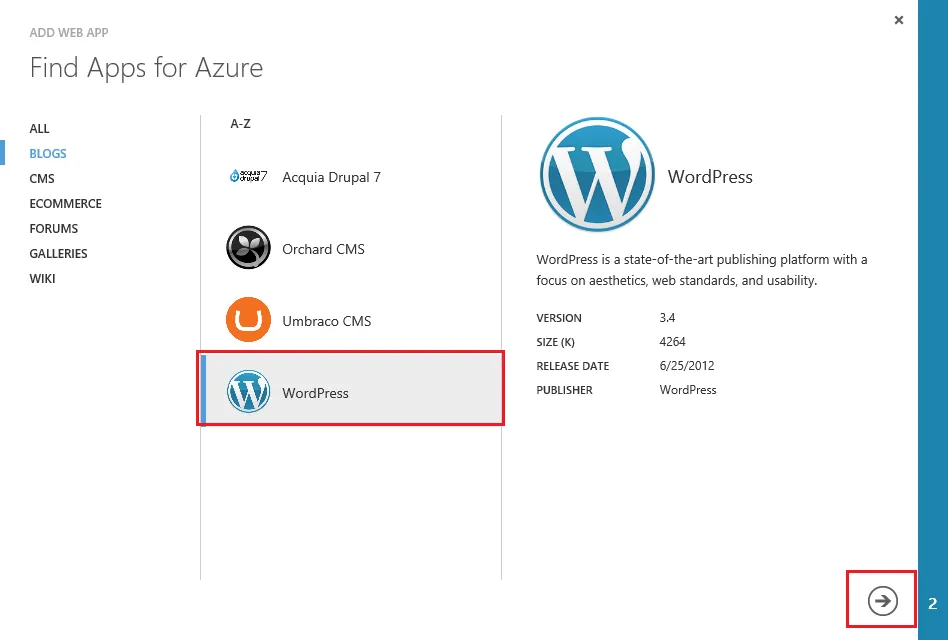
Task: Click the large WordPress logo
Action: click(x=597, y=176)
